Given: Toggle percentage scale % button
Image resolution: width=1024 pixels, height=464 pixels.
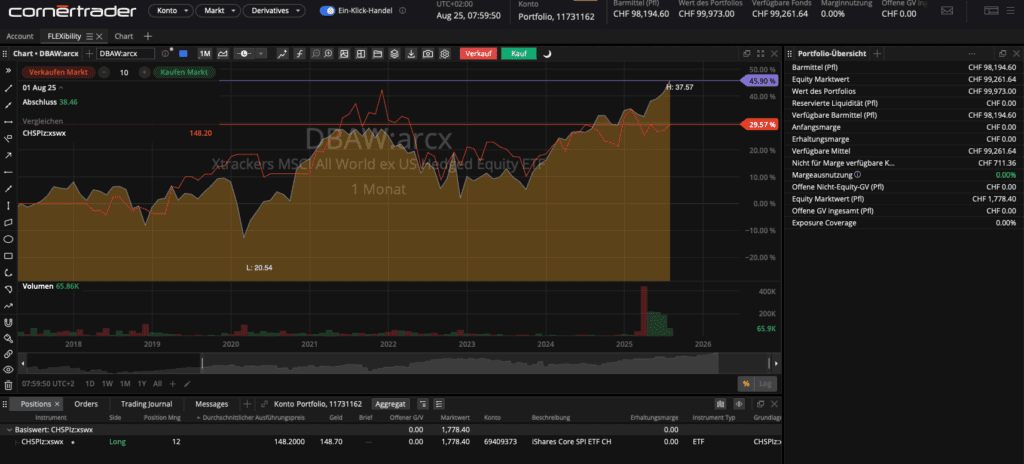Looking at the screenshot, I should pyautogui.click(x=745, y=384).
